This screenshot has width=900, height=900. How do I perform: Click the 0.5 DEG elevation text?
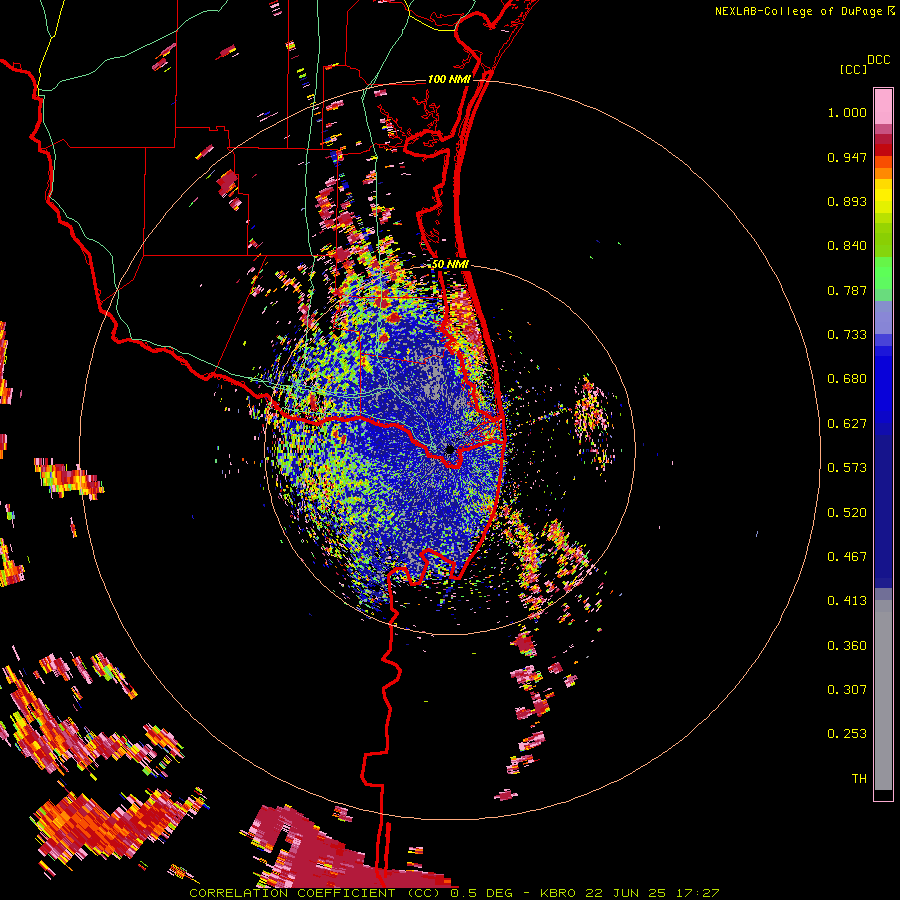(x=483, y=893)
